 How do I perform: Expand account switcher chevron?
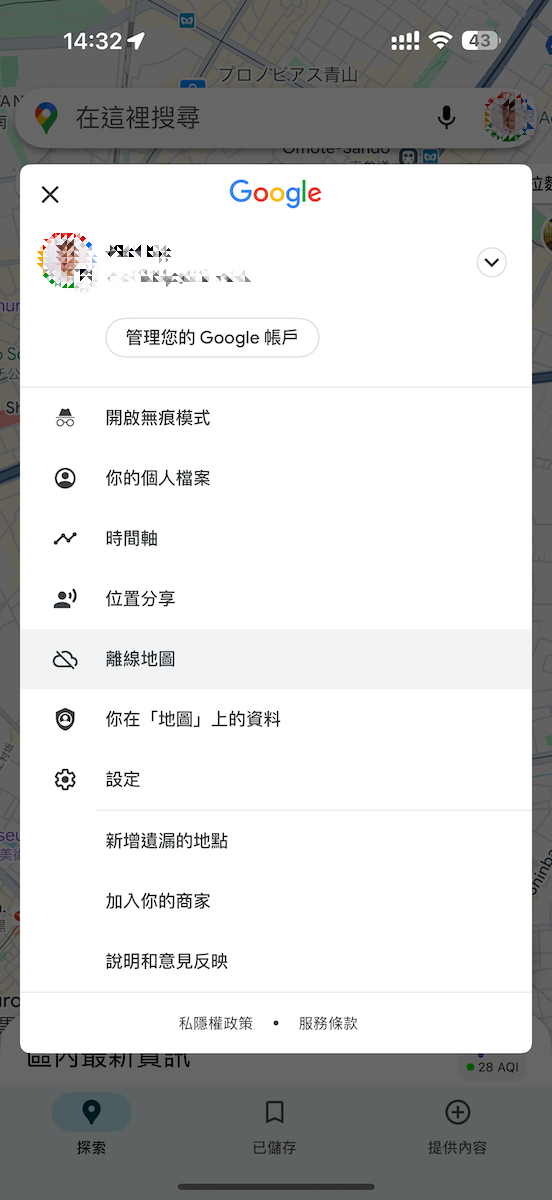(x=491, y=263)
